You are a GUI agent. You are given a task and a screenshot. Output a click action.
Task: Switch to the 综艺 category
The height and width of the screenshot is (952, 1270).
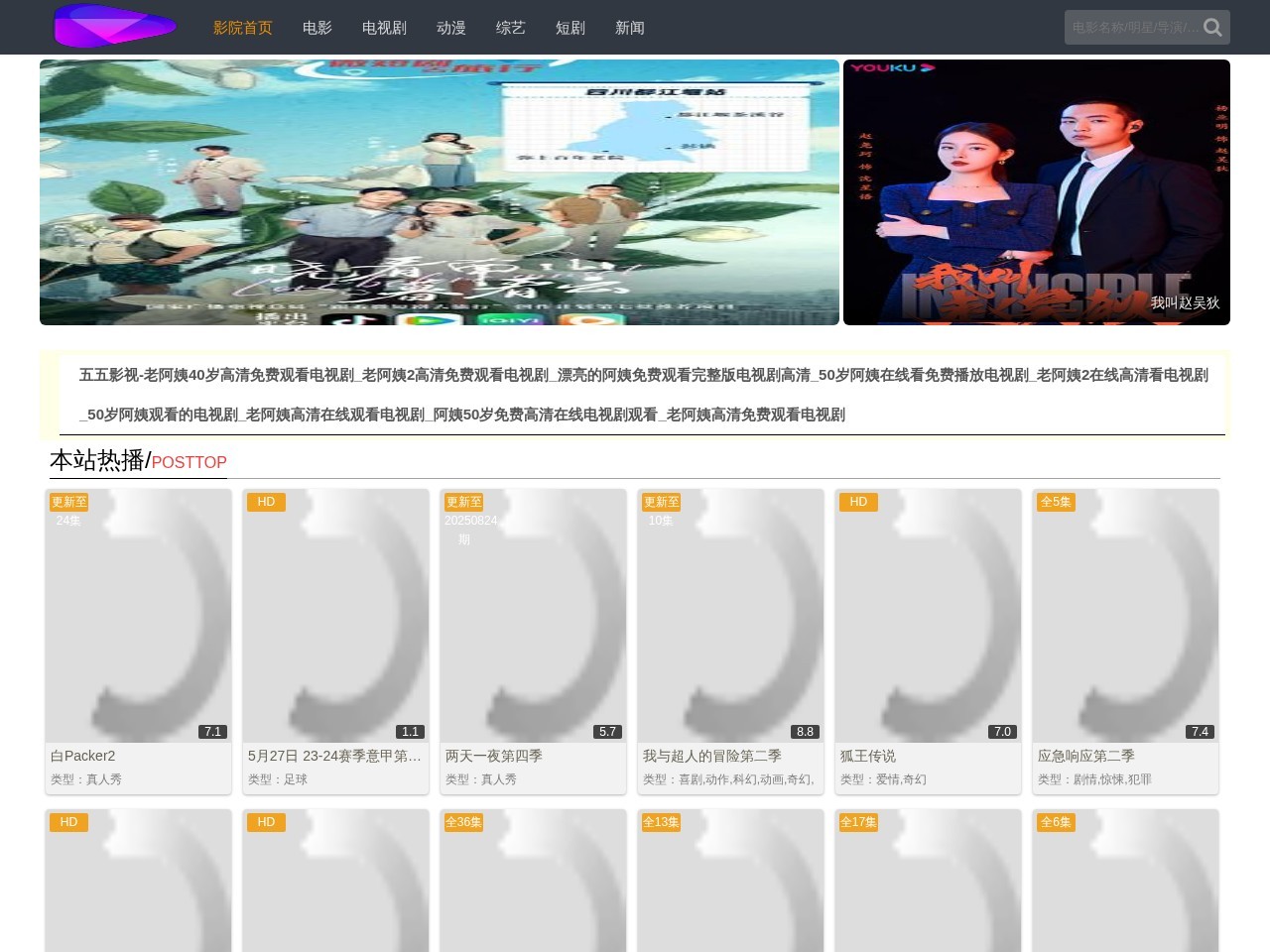[x=510, y=28]
